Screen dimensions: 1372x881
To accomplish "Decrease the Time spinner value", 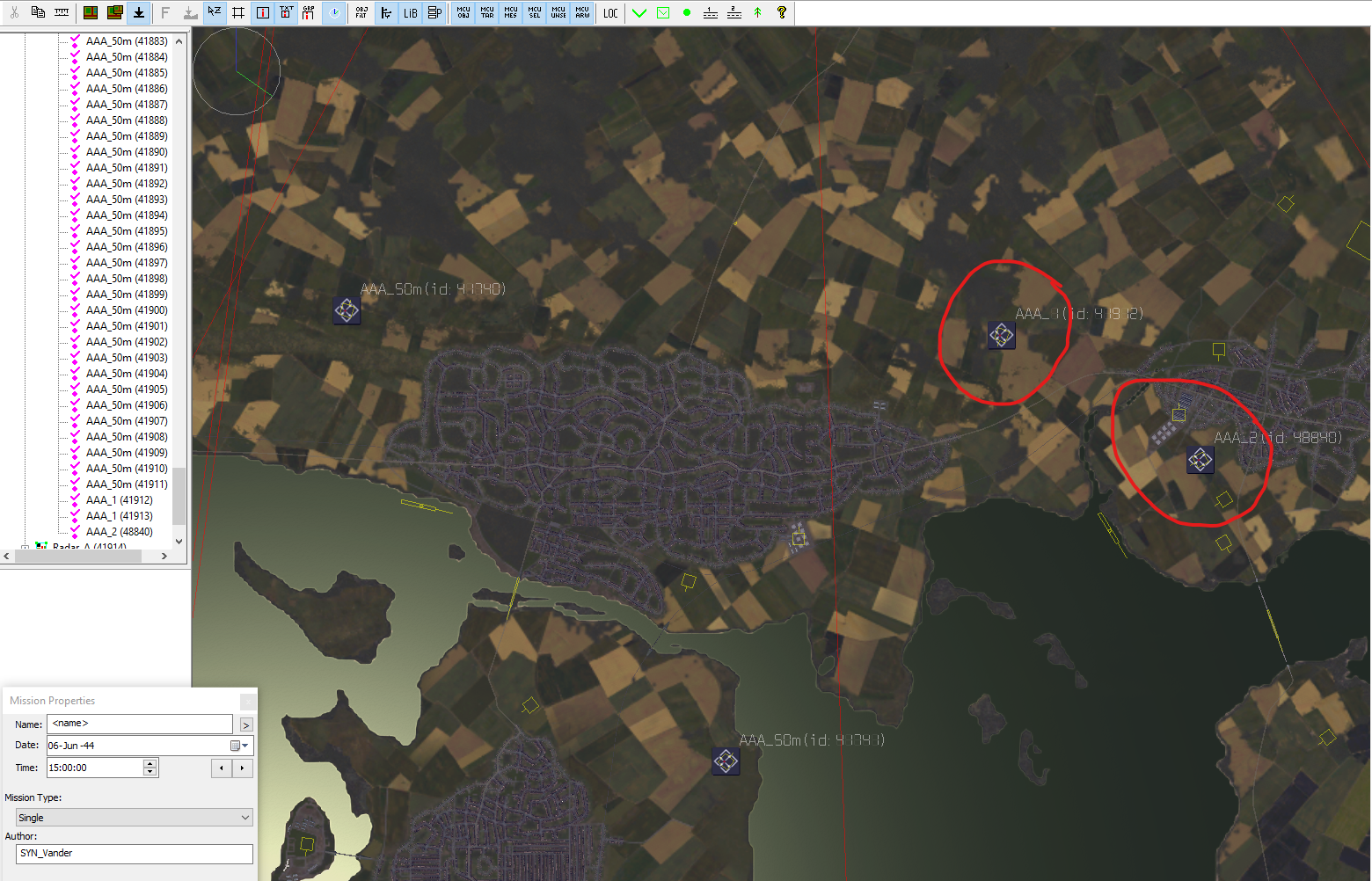I will coord(150,772).
